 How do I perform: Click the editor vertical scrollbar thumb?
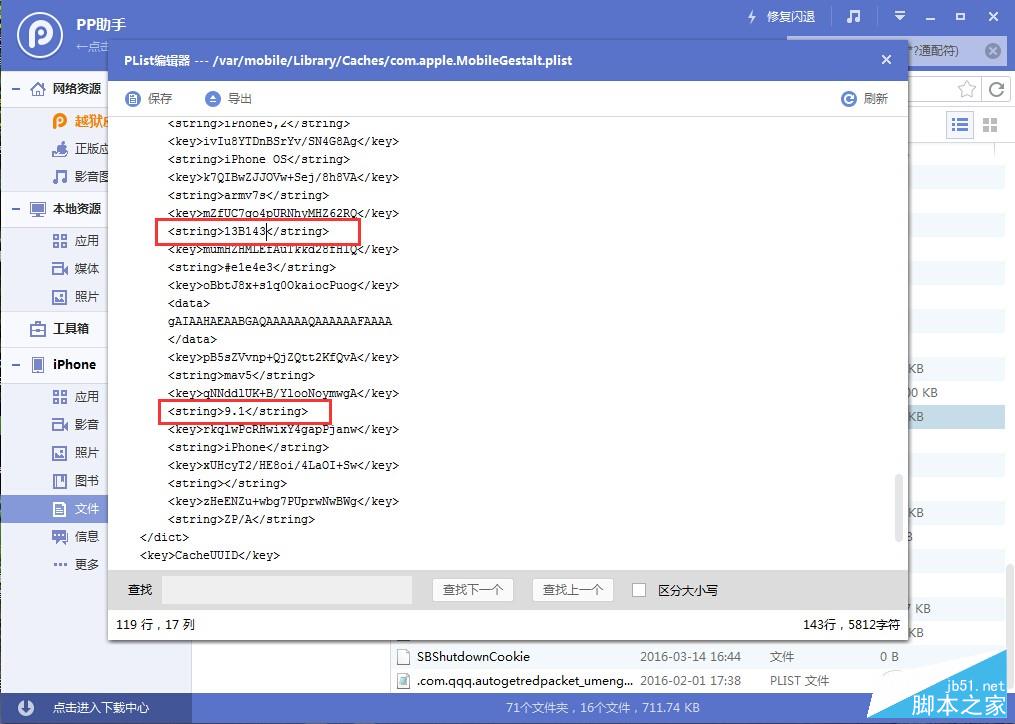click(x=898, y=508)
